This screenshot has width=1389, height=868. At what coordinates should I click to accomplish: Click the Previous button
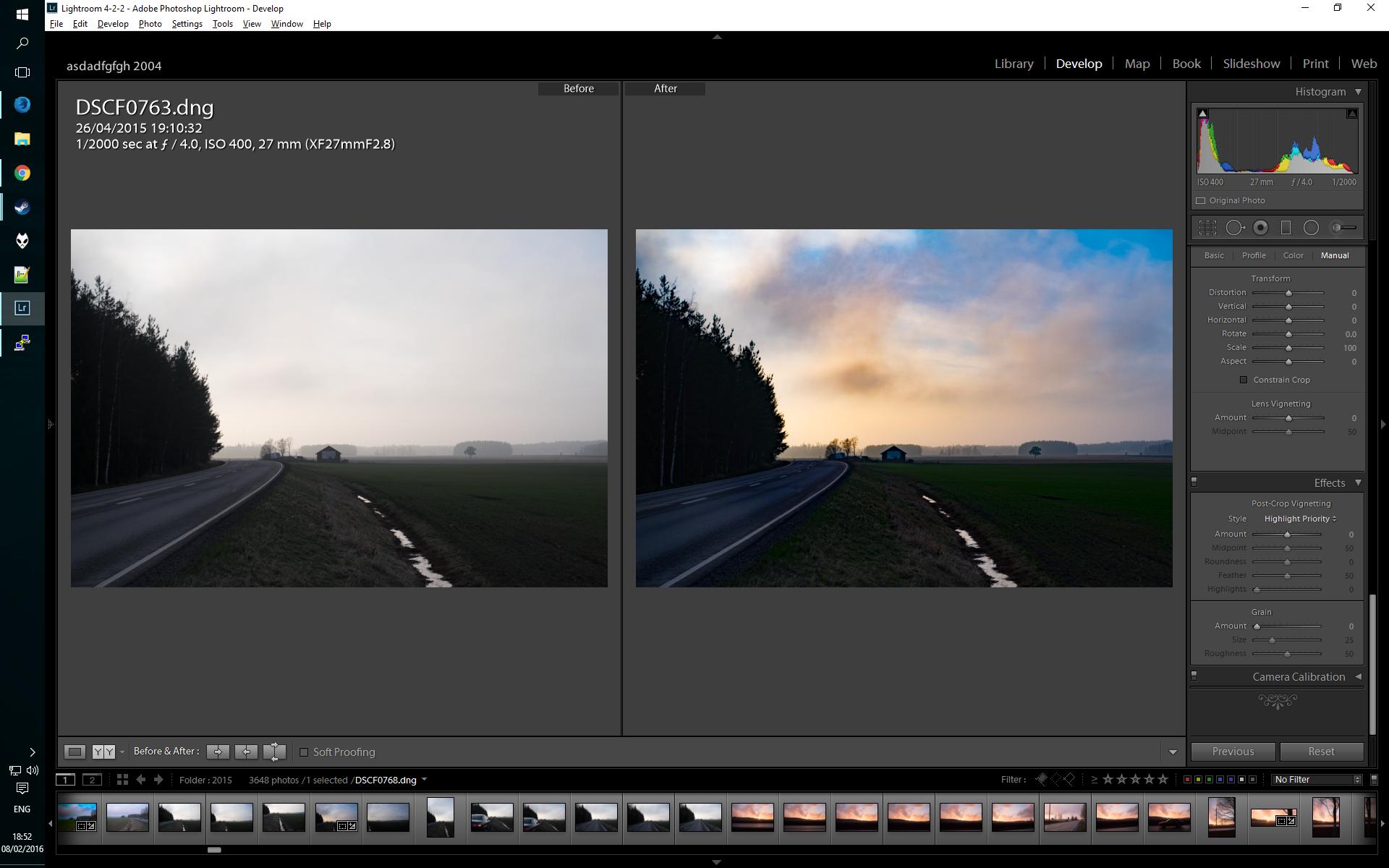pyautogui.click(x=1233, y=752)
